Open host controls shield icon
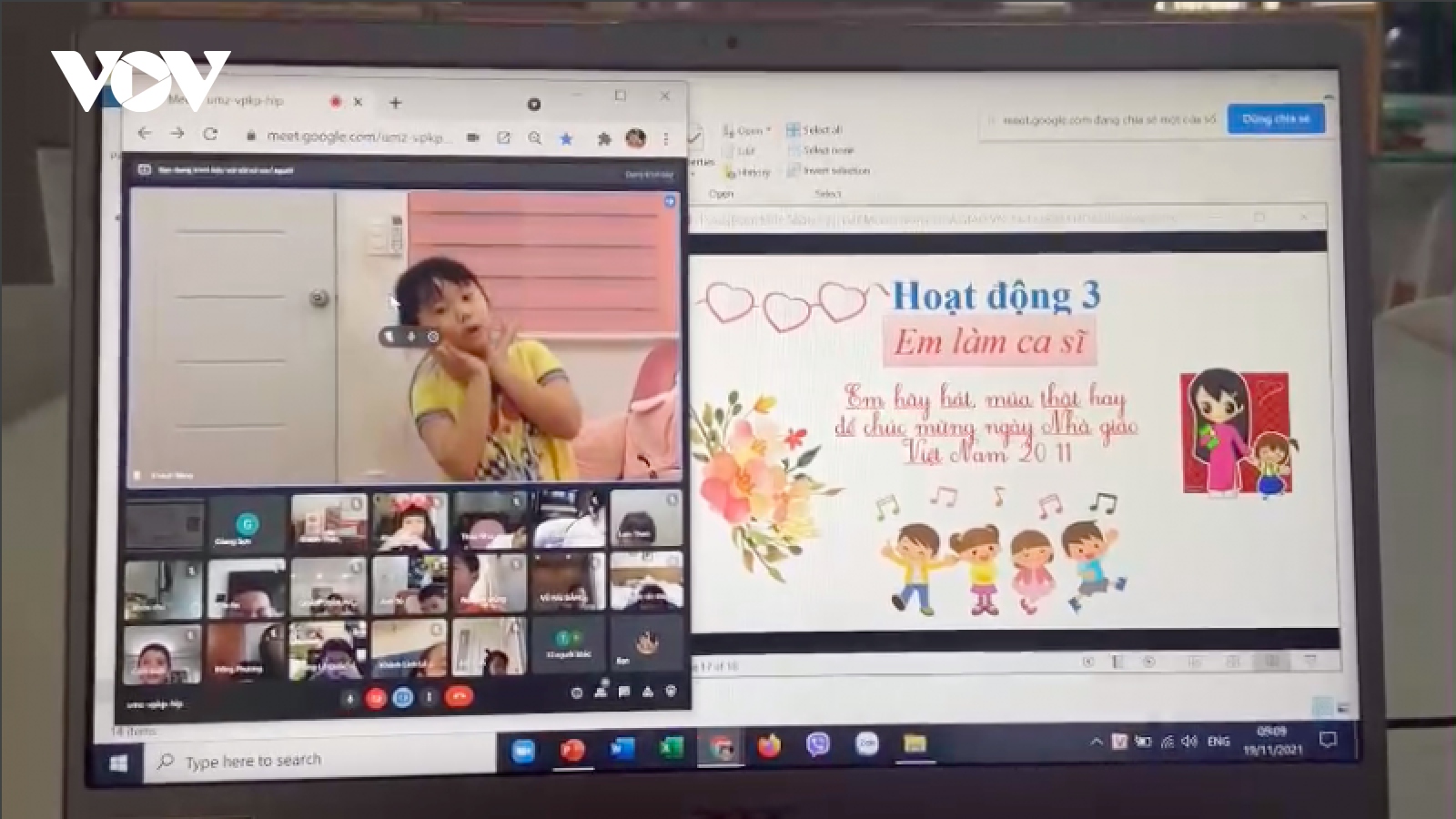Screen dimensions: 1456x819 pos(672,691)
